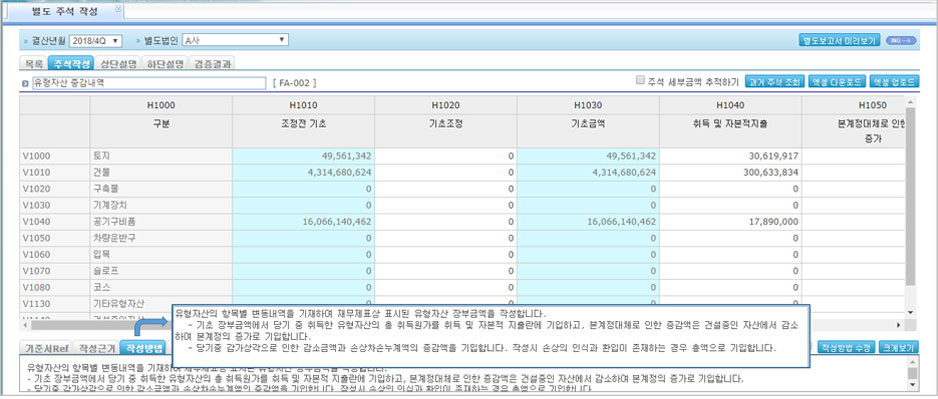Focus the 유형자산 증감내역 title input field
Viewport: 938px width, 399px height.
tap(149, 83)
